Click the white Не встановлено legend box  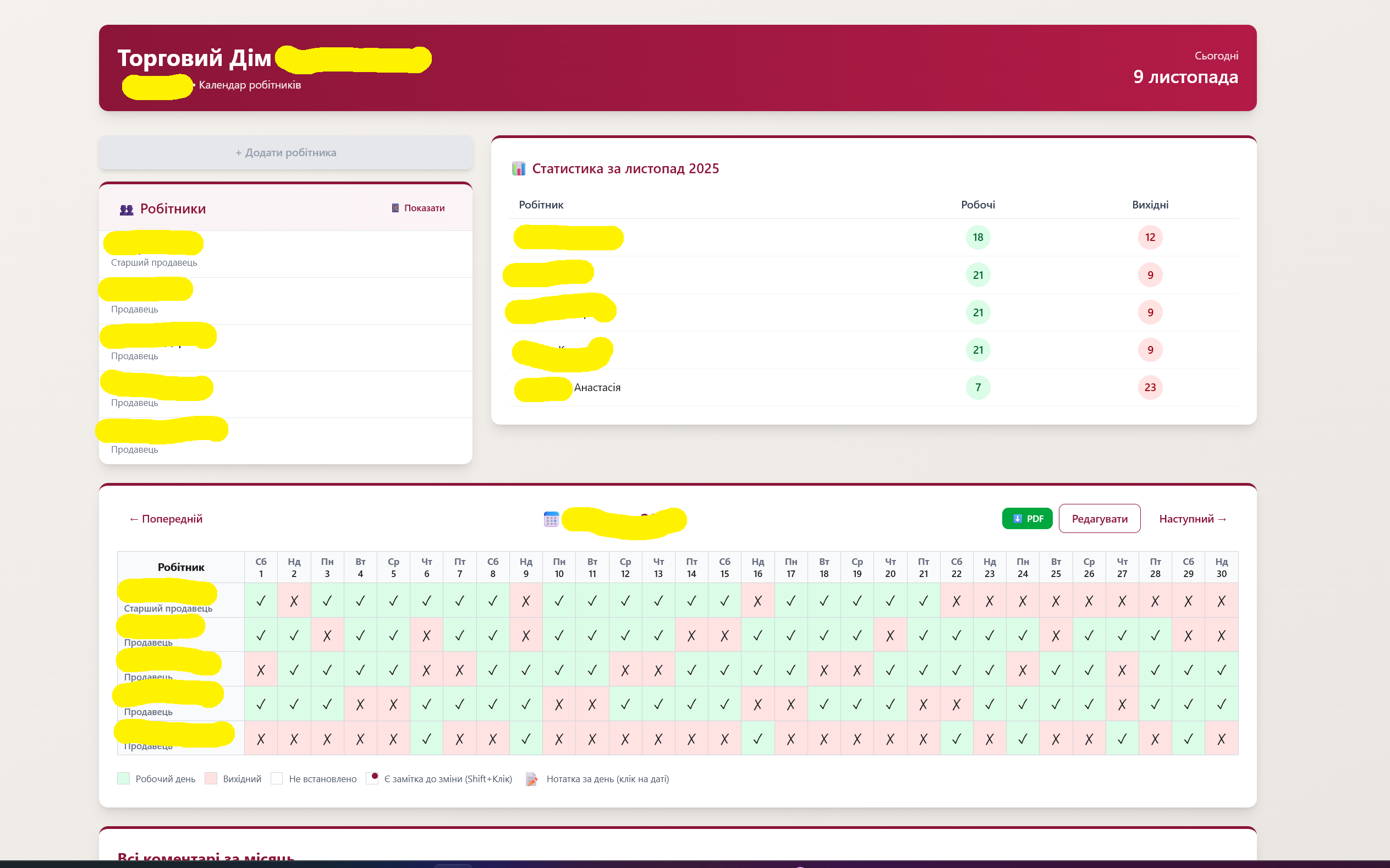coord(277,779)
